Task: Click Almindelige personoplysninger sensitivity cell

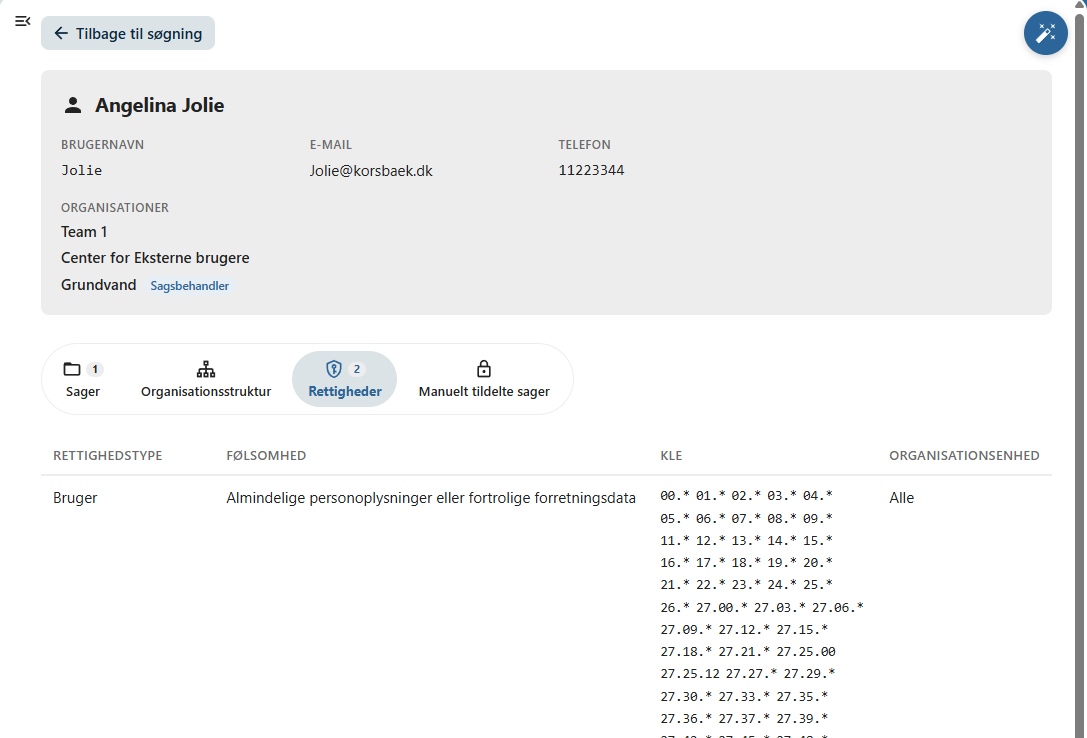Action: (431, 498)
